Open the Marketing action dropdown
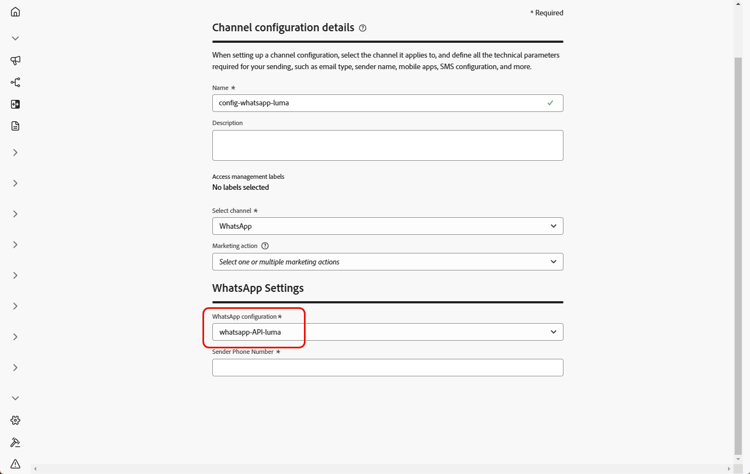Viewport: 750px width, 474px height. pos(387,262)
